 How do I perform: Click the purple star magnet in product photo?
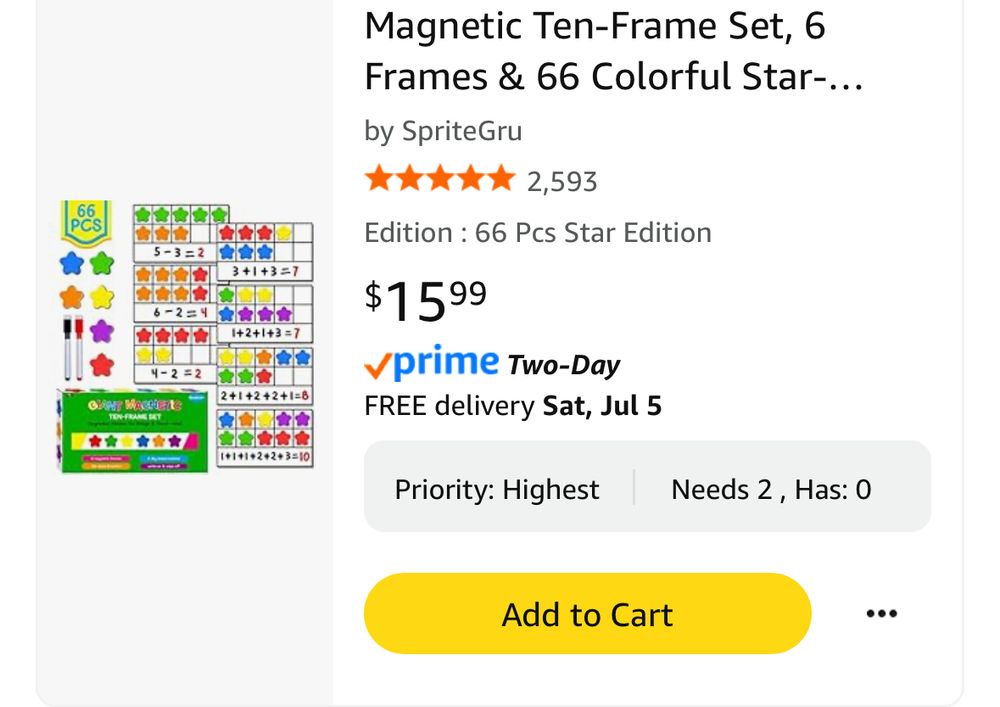coord(101,331)
